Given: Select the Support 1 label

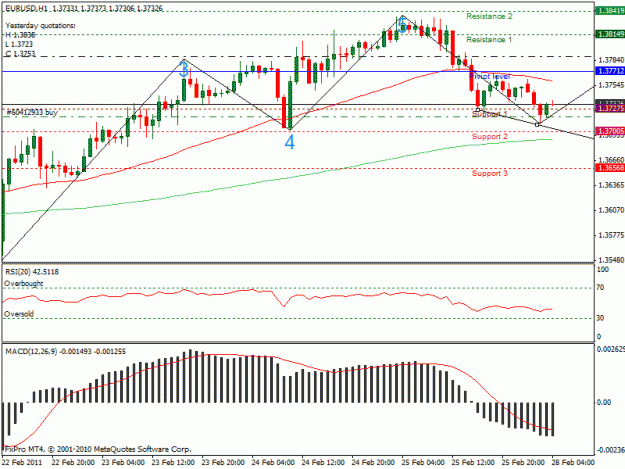Looking at the screenshot, I should click(489, 114).
